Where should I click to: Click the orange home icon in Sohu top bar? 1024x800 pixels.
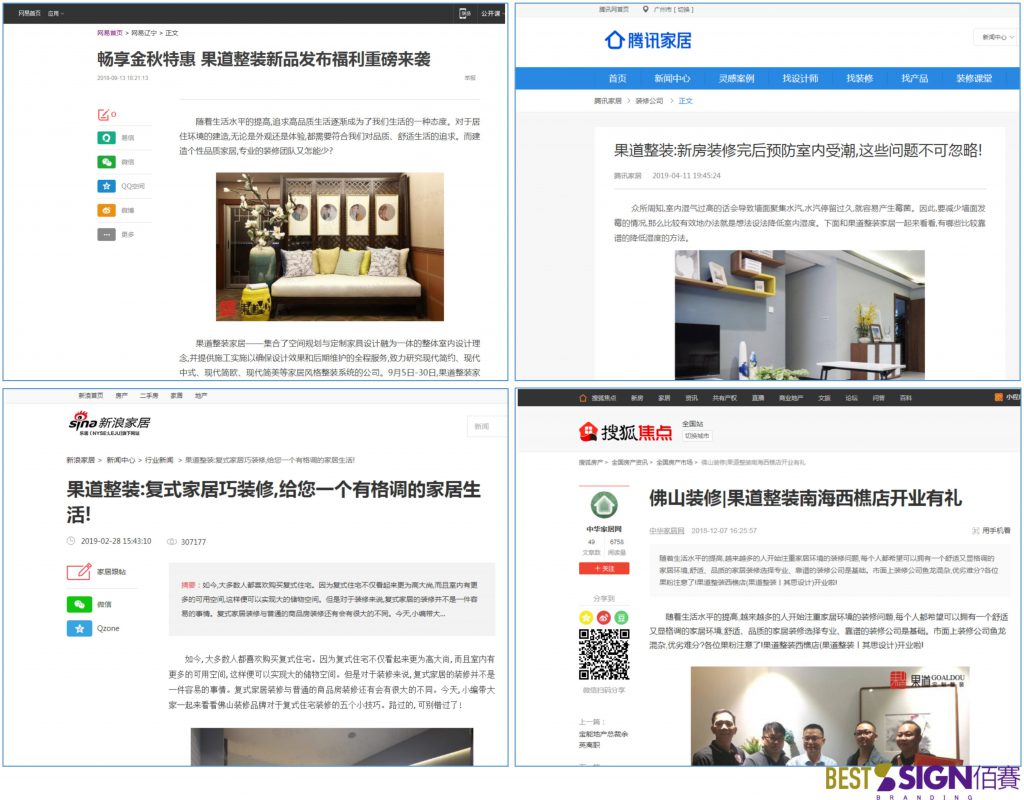(583, 398)
